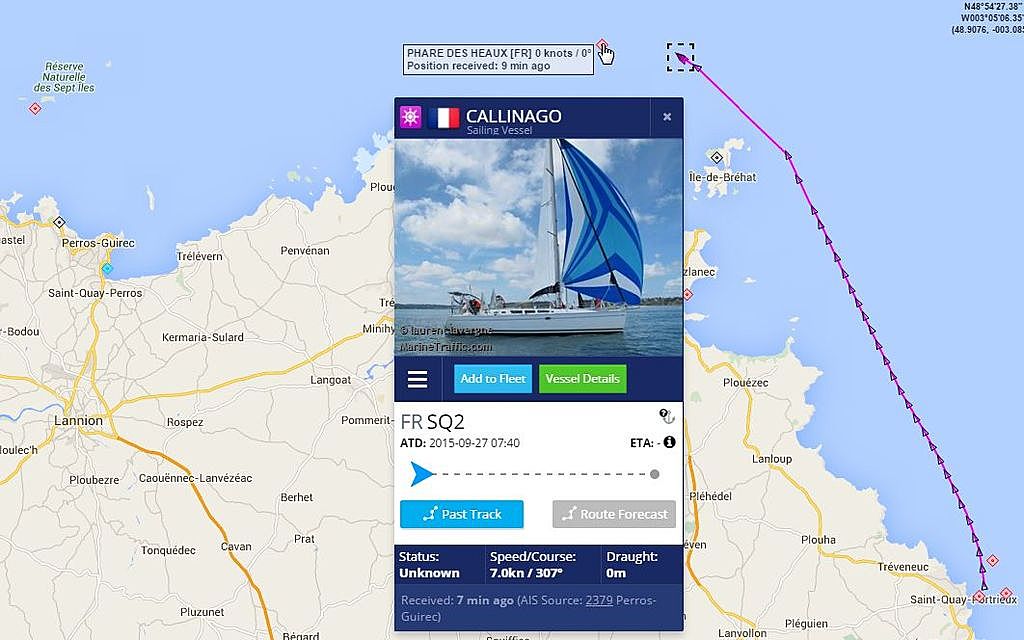Click the blue arrow on voyage progress line
This screenshot has width=1024, height=640.
pyautogui.click(x=422, y=474)
